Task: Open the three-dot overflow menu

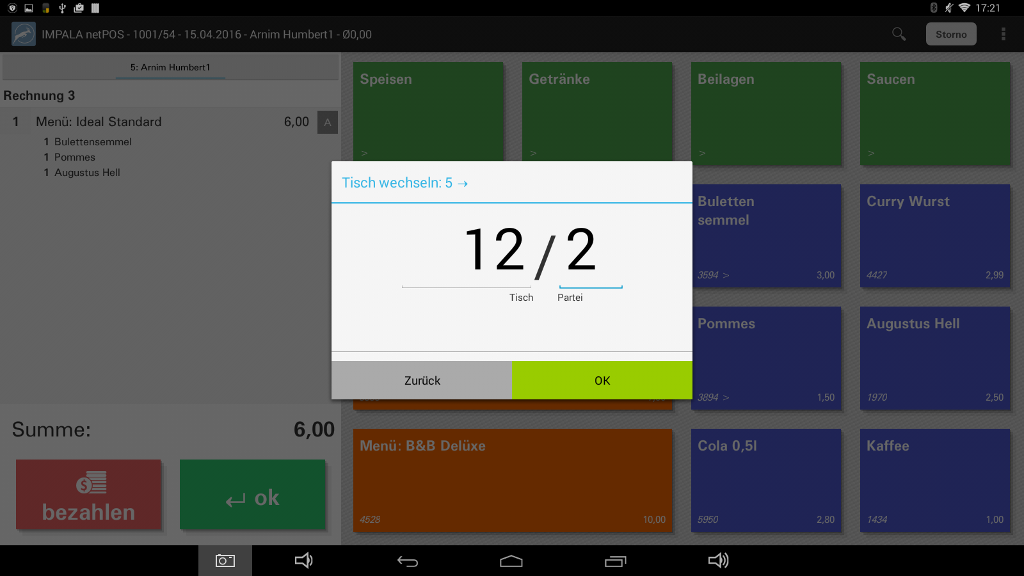Action: point(1003,34)
